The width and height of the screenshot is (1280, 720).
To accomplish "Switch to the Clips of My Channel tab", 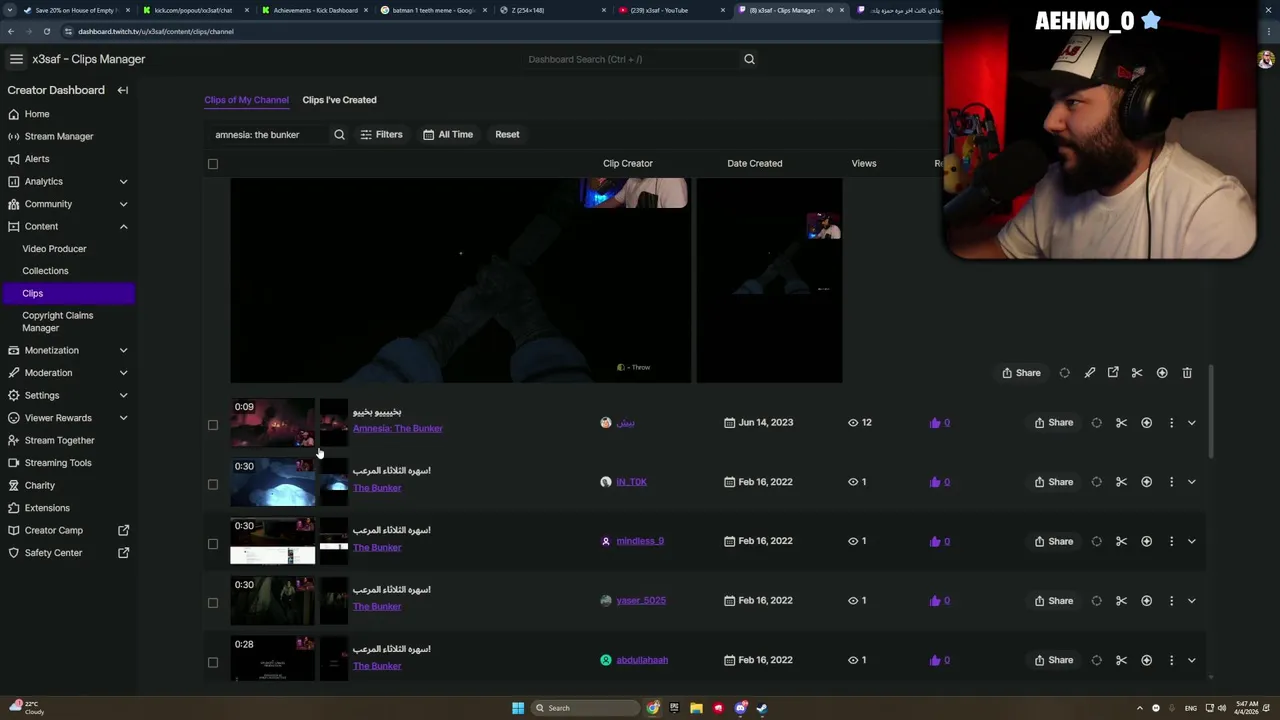I will coord(246,100).
